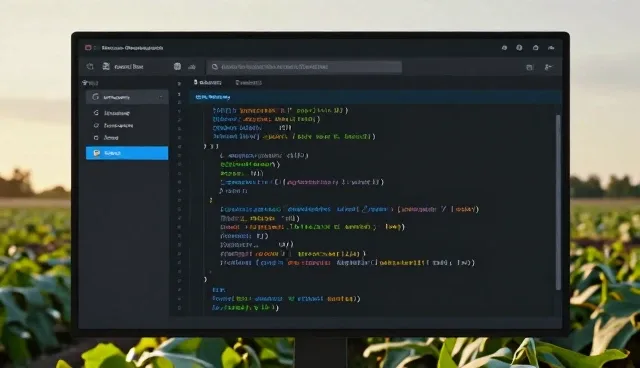The width and height of the screenshot is (640, 368).
Task: Click the person-with-dash icon in the toolbar
Action: 549,67
